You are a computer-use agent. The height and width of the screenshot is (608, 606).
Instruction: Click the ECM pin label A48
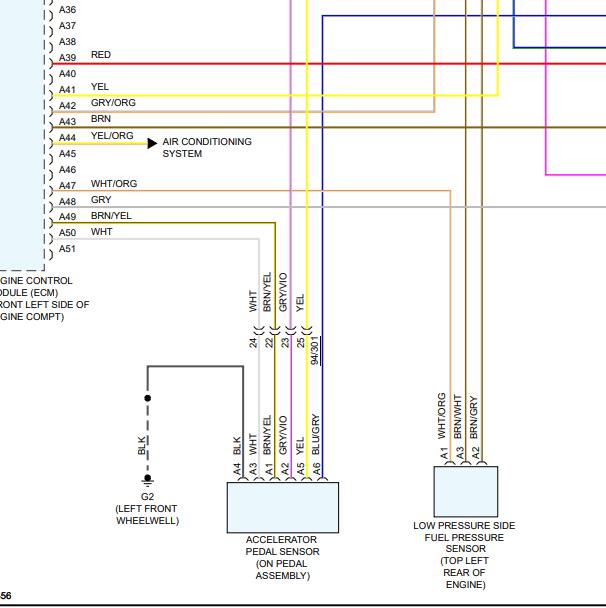[x=67, y=202]
